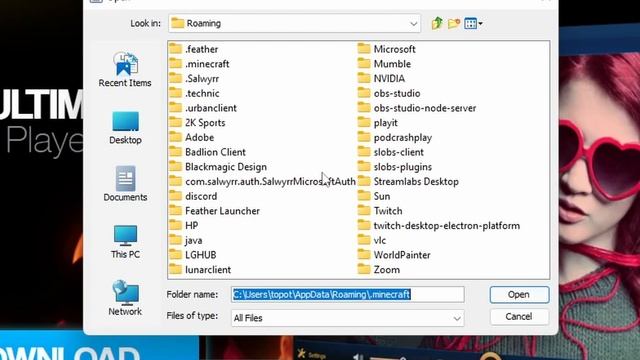Open Network in the sidebar
The height and width of the screenshot is (360, 640).
point(125,298)
